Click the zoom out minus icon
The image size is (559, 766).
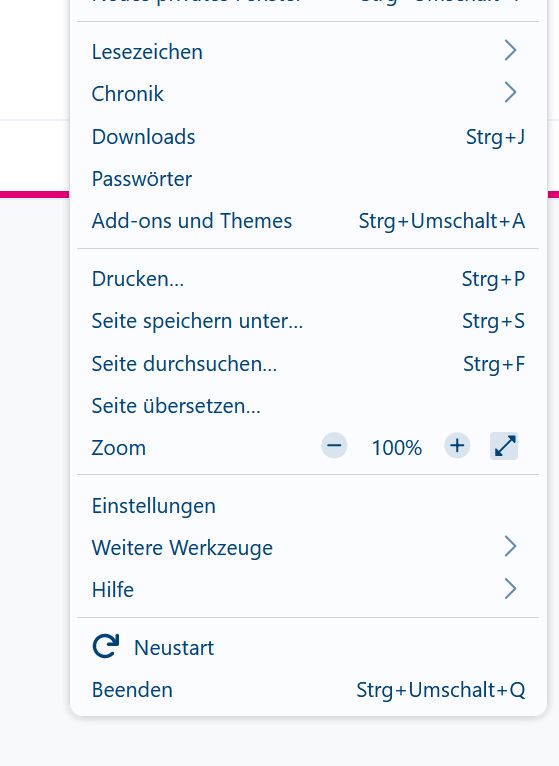click(334, 446)
